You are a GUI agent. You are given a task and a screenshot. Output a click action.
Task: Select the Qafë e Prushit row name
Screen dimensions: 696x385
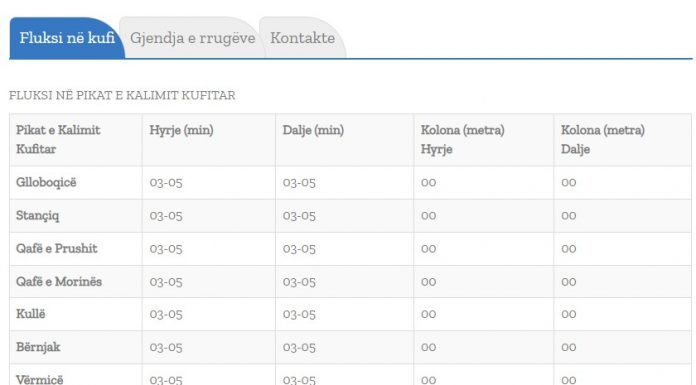point(56,249)
